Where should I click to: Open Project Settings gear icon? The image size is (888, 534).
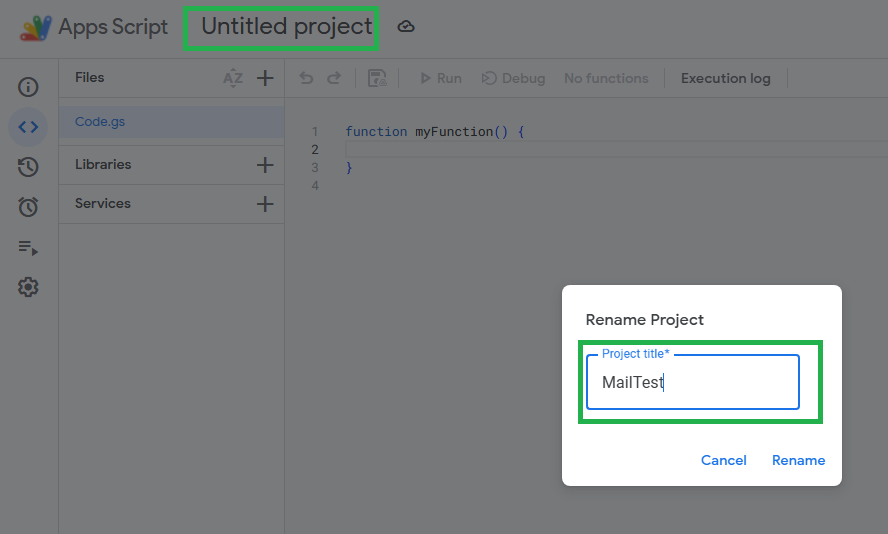[28, 287]
